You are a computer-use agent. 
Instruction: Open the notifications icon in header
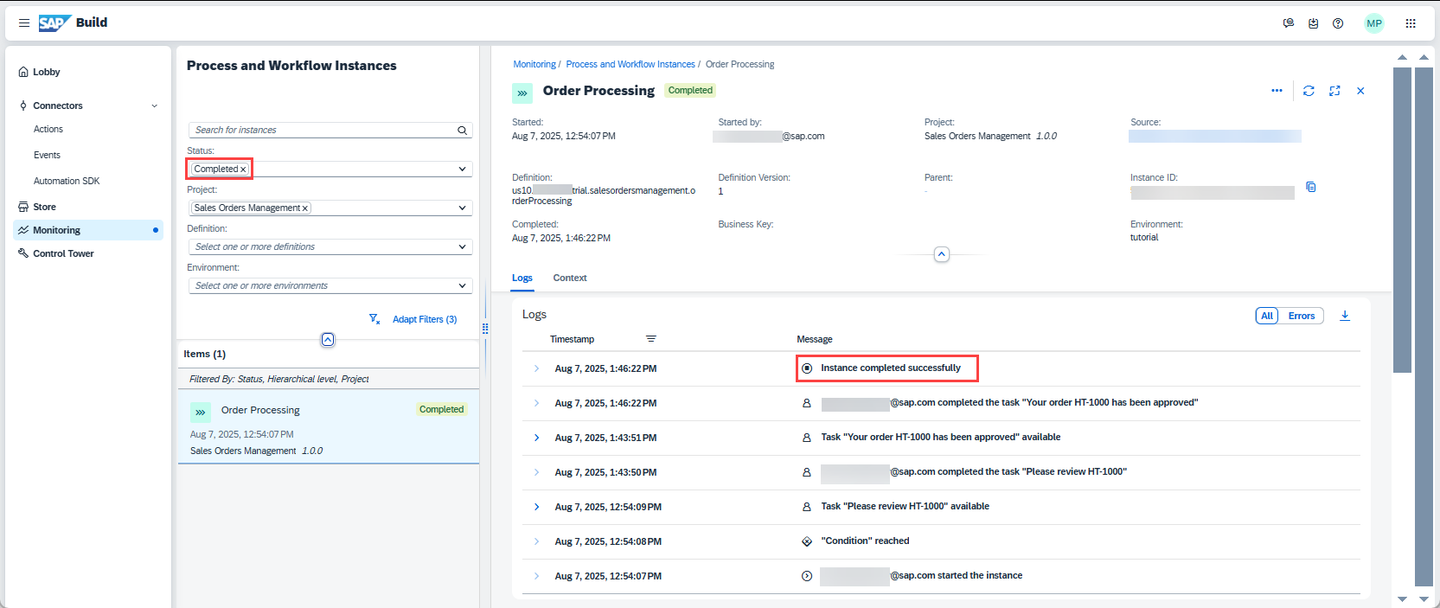point(1313,23)
